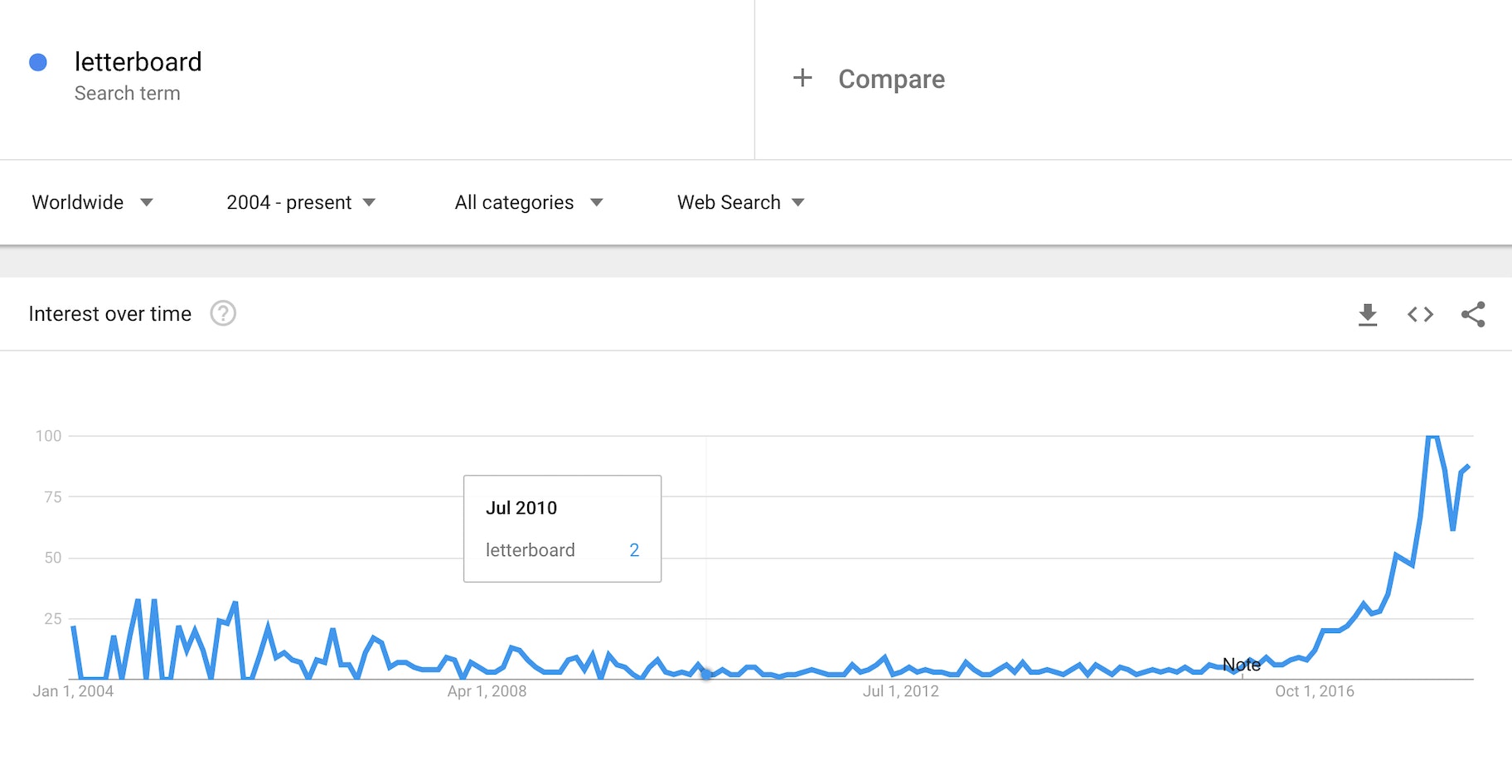
Task: Click the blue dot next to letterboard
Action: (37, 61)
